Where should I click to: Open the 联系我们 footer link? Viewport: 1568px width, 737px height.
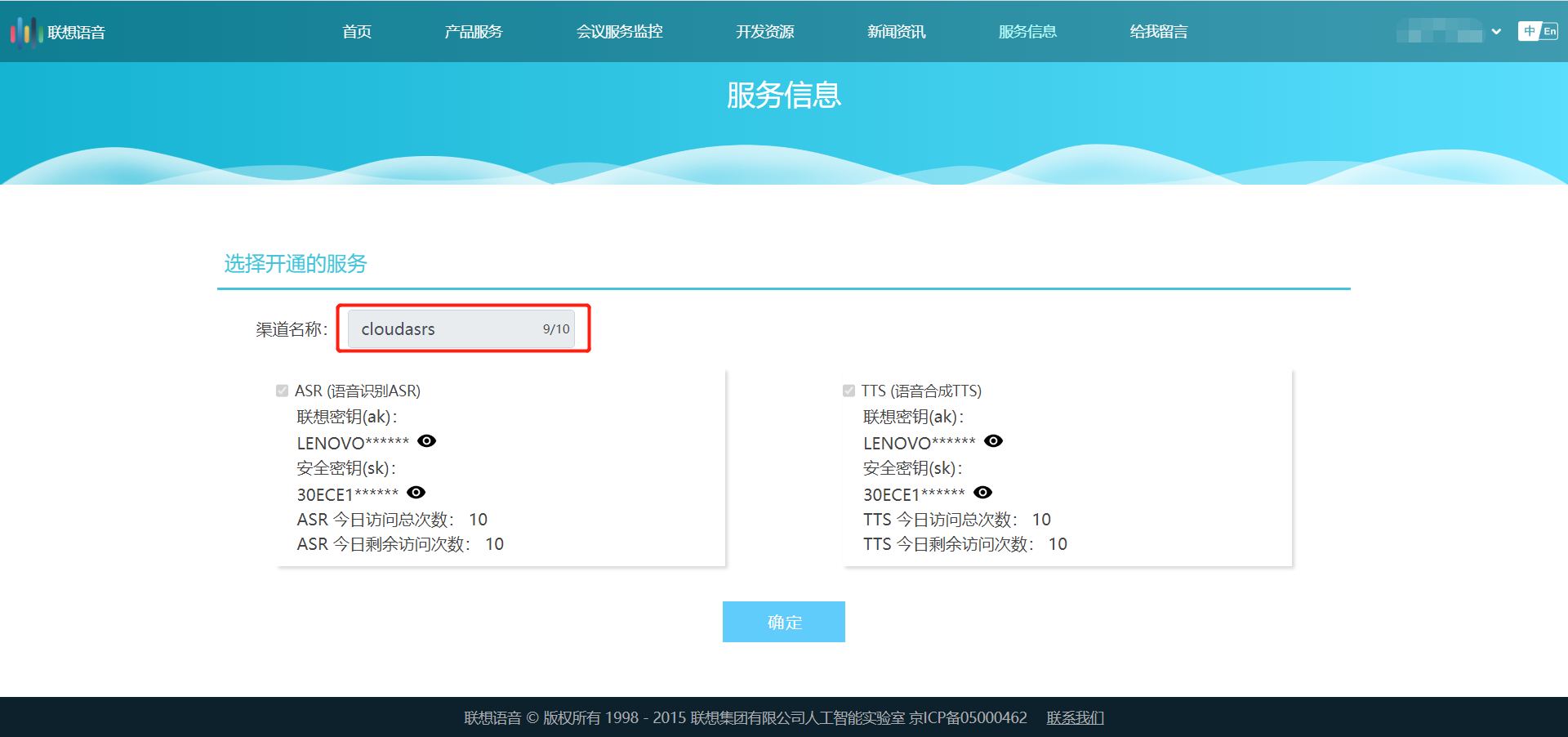pyautogui.click(x=1076, y=717)
